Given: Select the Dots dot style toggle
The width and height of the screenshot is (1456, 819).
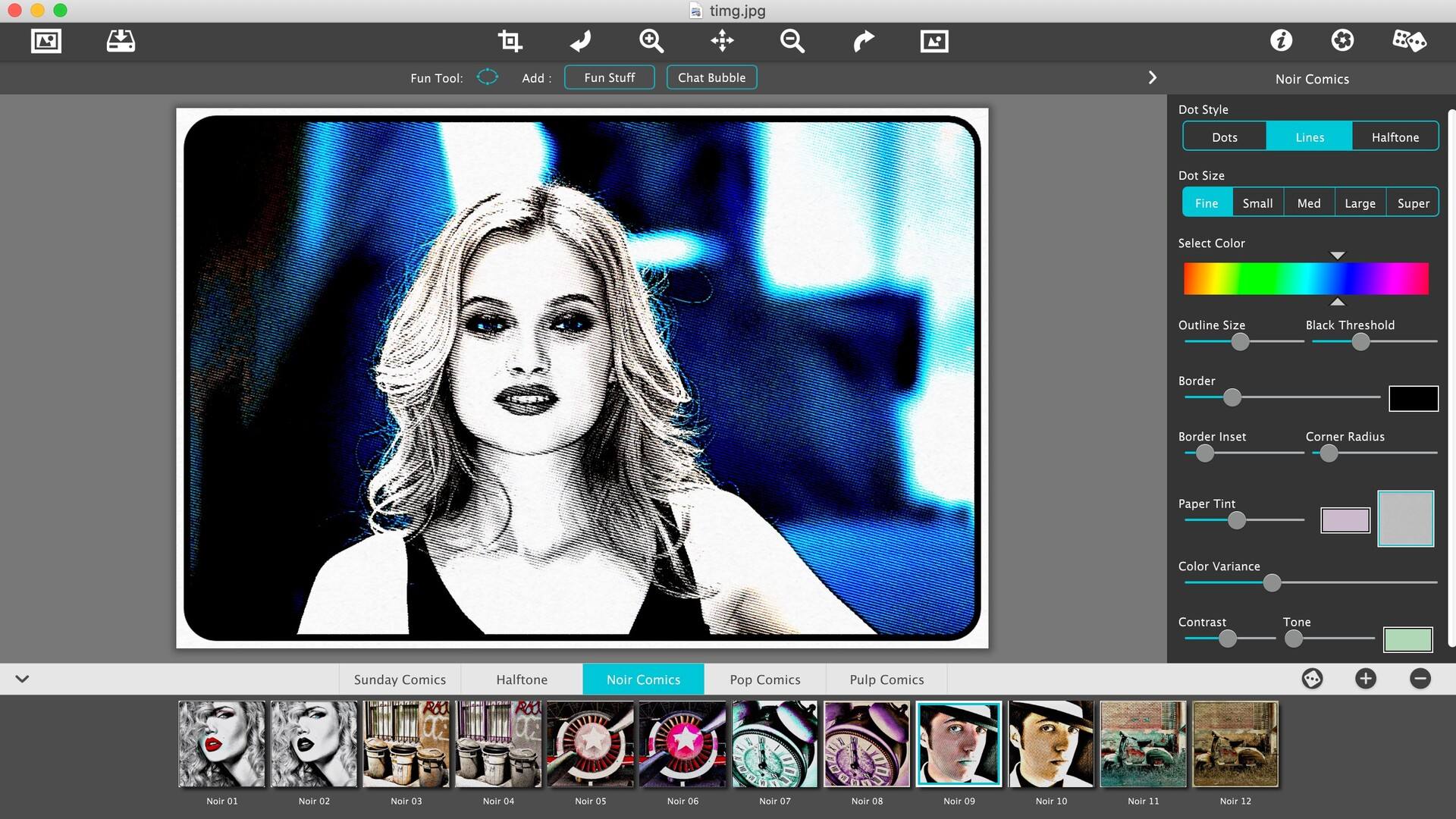Looking at the screenshot, I should coord(1224,137).
